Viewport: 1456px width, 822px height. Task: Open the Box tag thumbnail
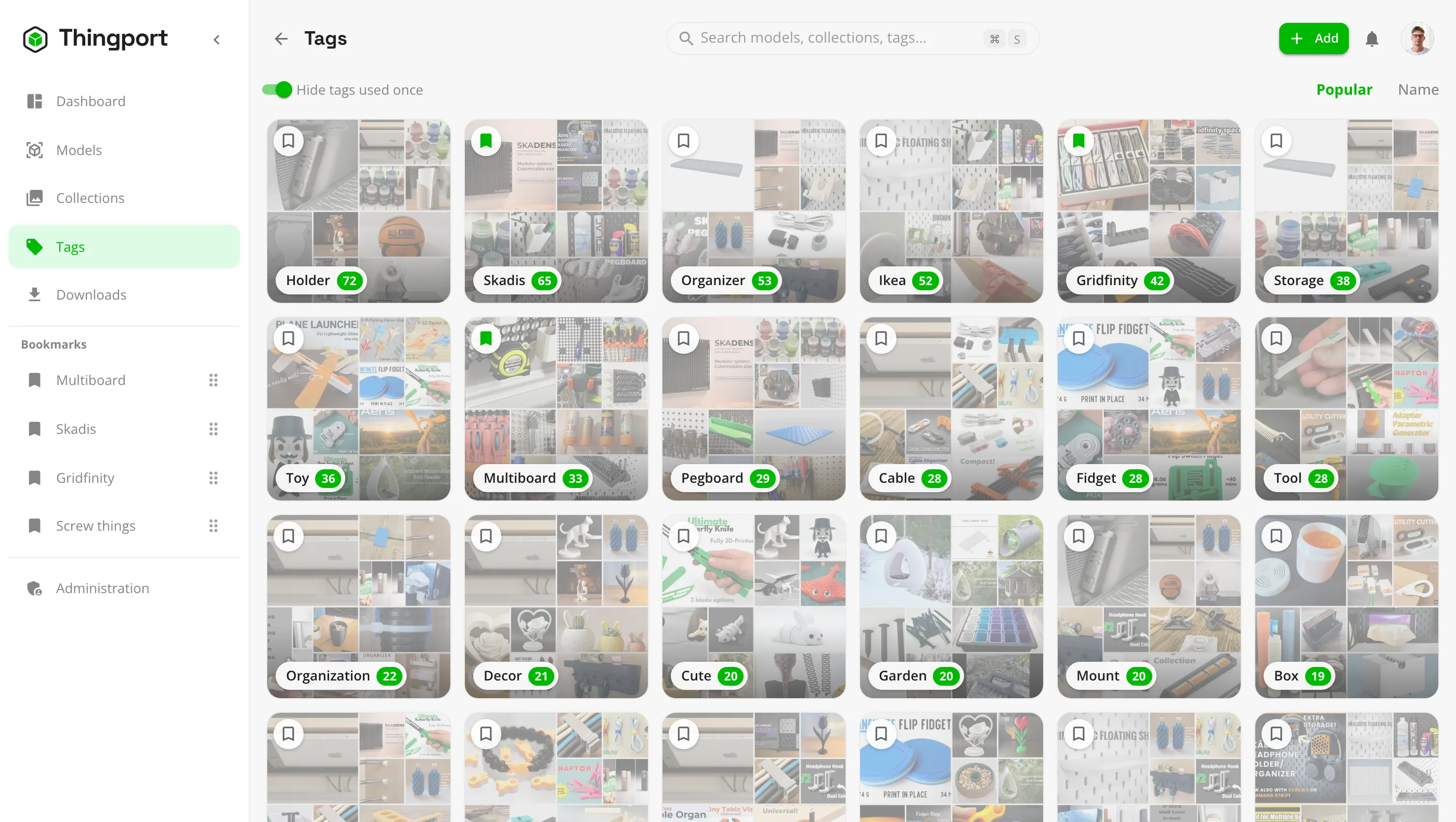click(x=1346, y=606)
